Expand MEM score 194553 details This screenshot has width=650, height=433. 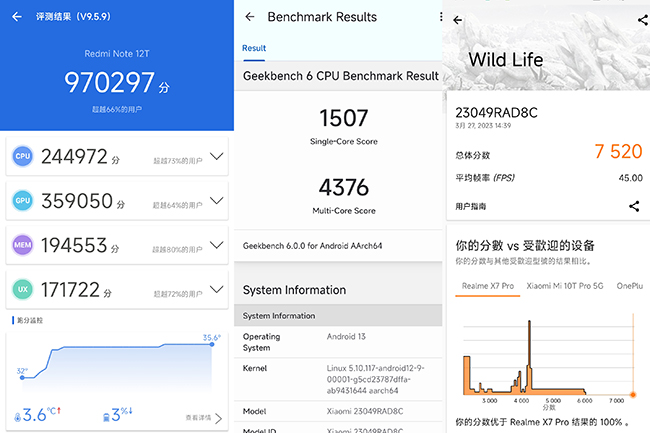(x=216, y=245)
